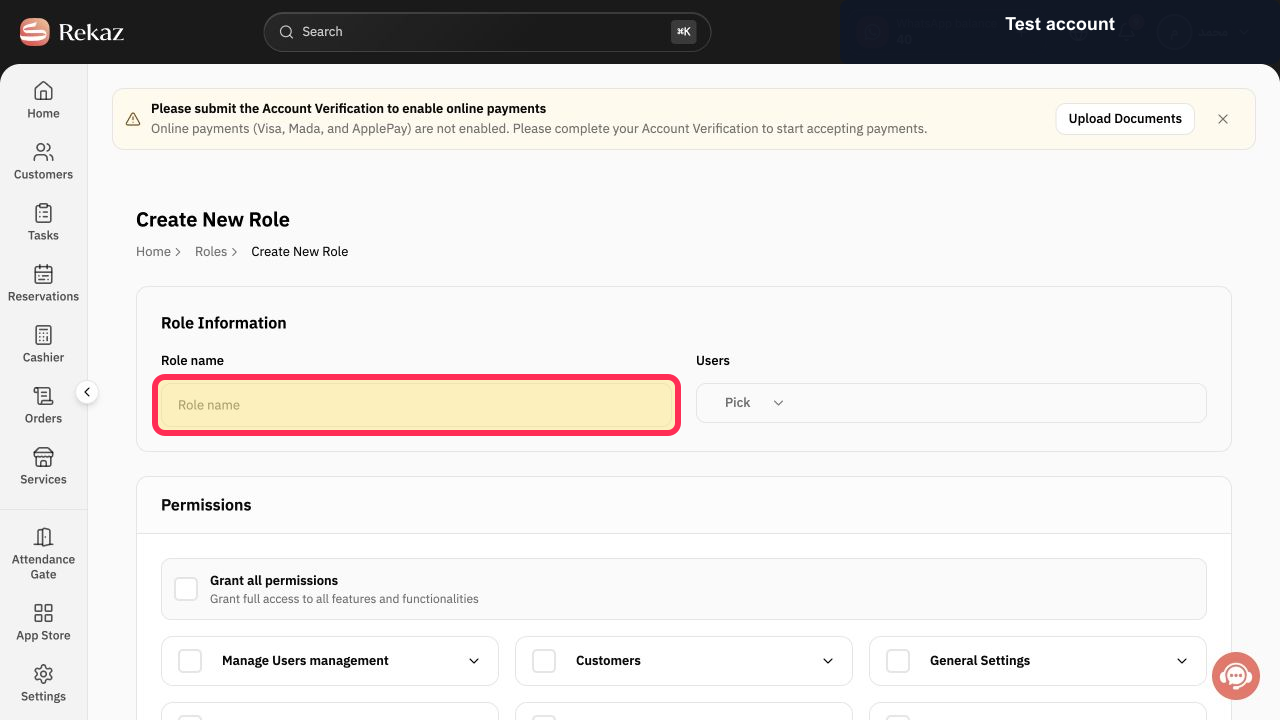Open the support chat bubble icon
This screenshot has height=720, width=1280.
tap(1236, 676)
